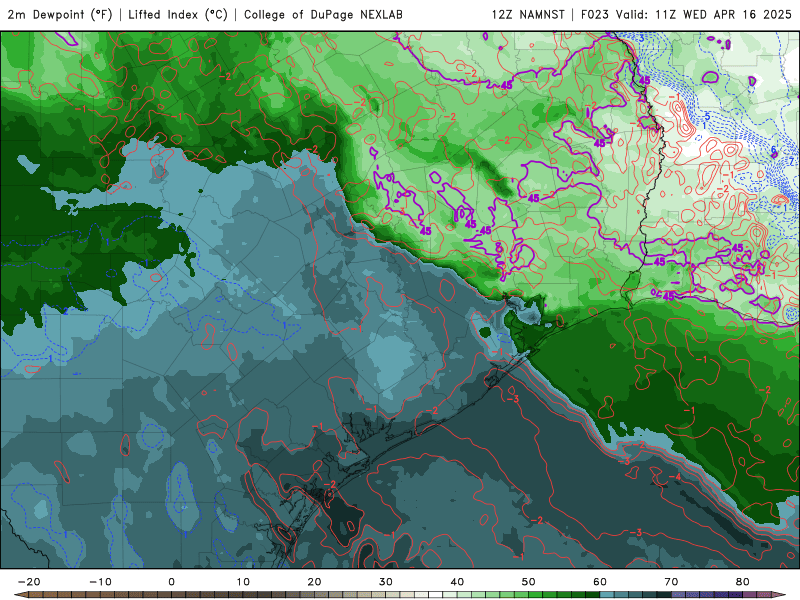Click the 'F023' forecast hour text
800x600 pixels.
(595, 14)
